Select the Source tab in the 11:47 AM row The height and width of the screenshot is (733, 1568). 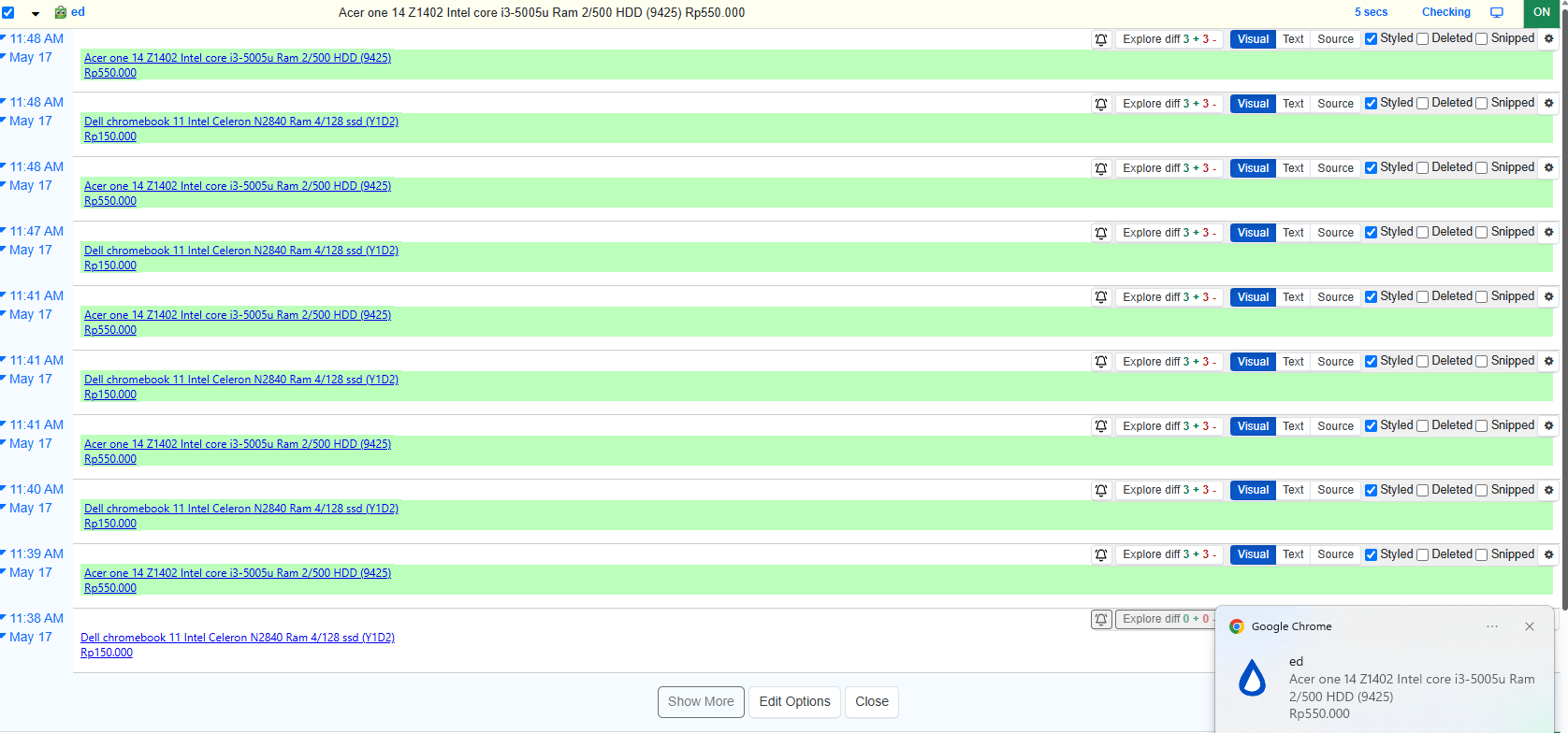[1335, 233]
